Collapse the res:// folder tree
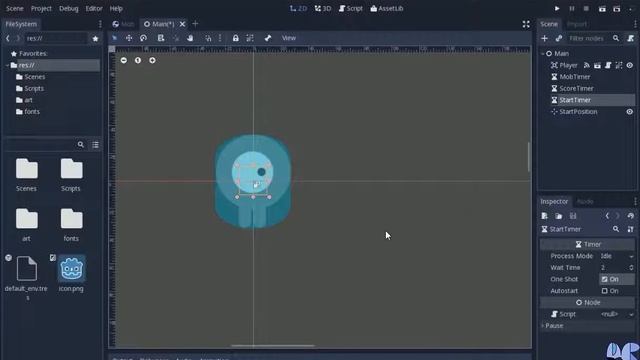Viewport: 640px width, 360px height. (x=7, y=65)
